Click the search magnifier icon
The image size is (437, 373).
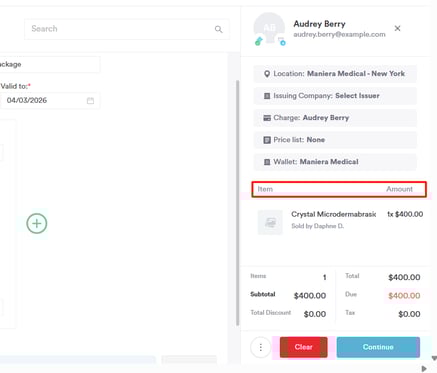[x=218, y=29]
